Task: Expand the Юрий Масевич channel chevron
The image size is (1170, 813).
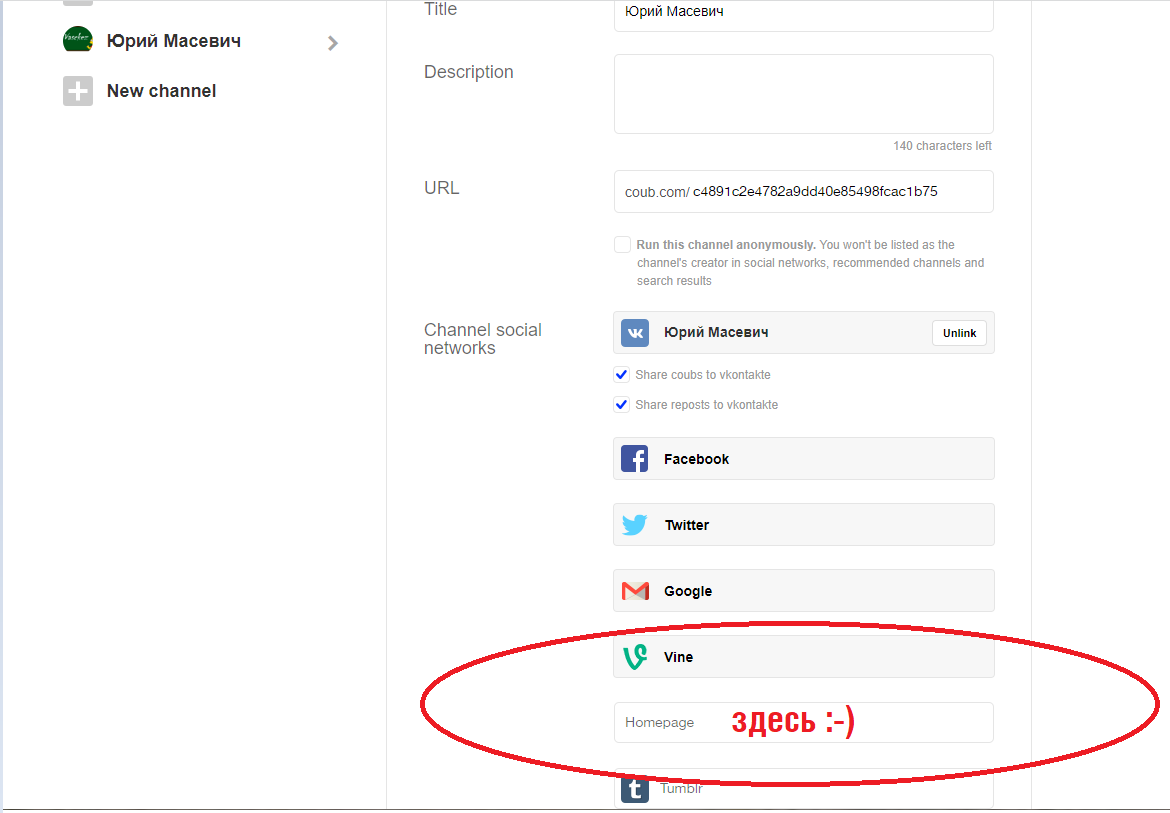Action: [333, 43]
